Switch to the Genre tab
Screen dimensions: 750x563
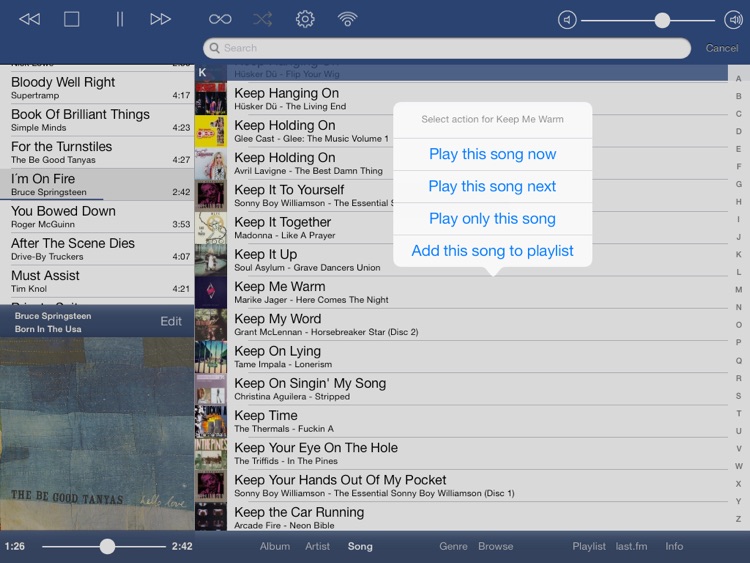click(x=453, y=546)
